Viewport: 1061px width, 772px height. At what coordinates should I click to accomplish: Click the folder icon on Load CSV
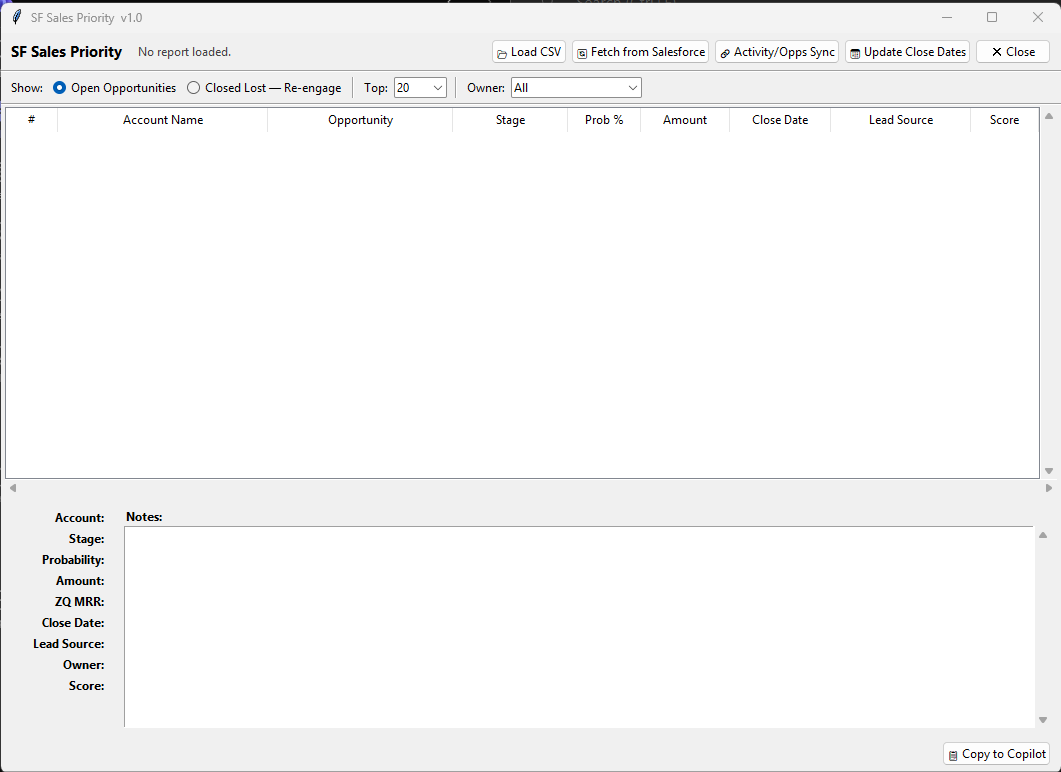pos(501,51)
